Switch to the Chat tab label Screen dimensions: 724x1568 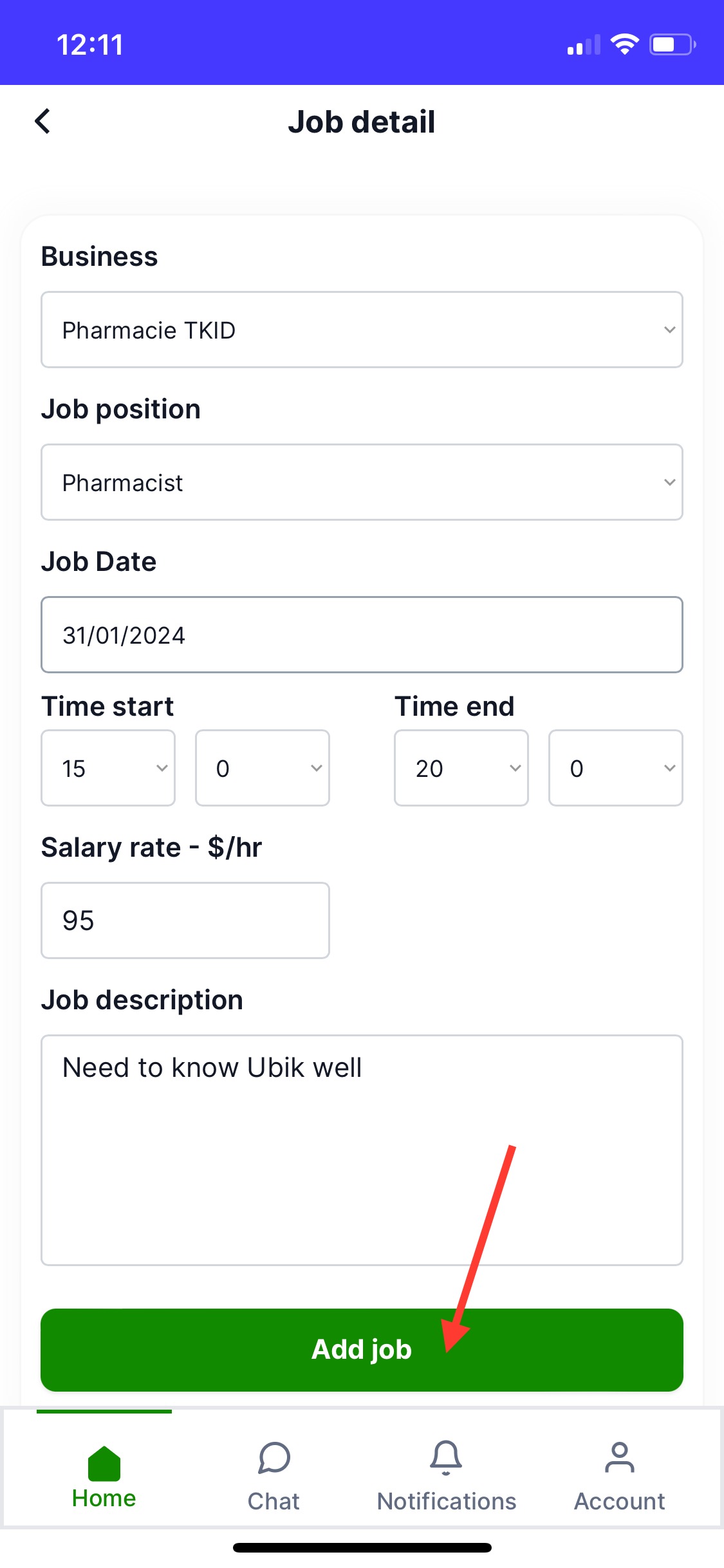pyautogui.click(x=274, y=1501)
